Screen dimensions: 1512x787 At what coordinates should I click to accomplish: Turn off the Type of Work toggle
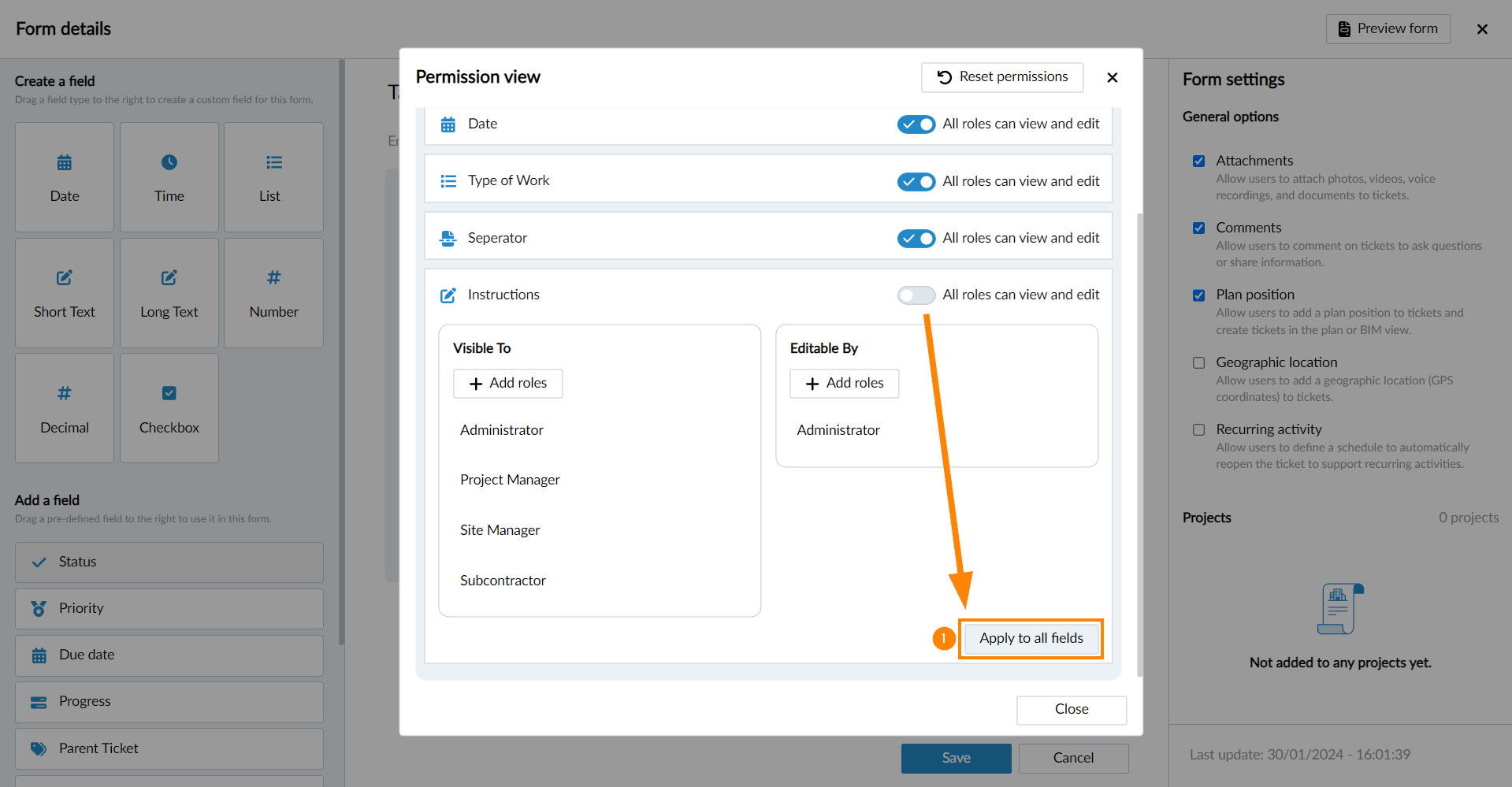(916, 181)
